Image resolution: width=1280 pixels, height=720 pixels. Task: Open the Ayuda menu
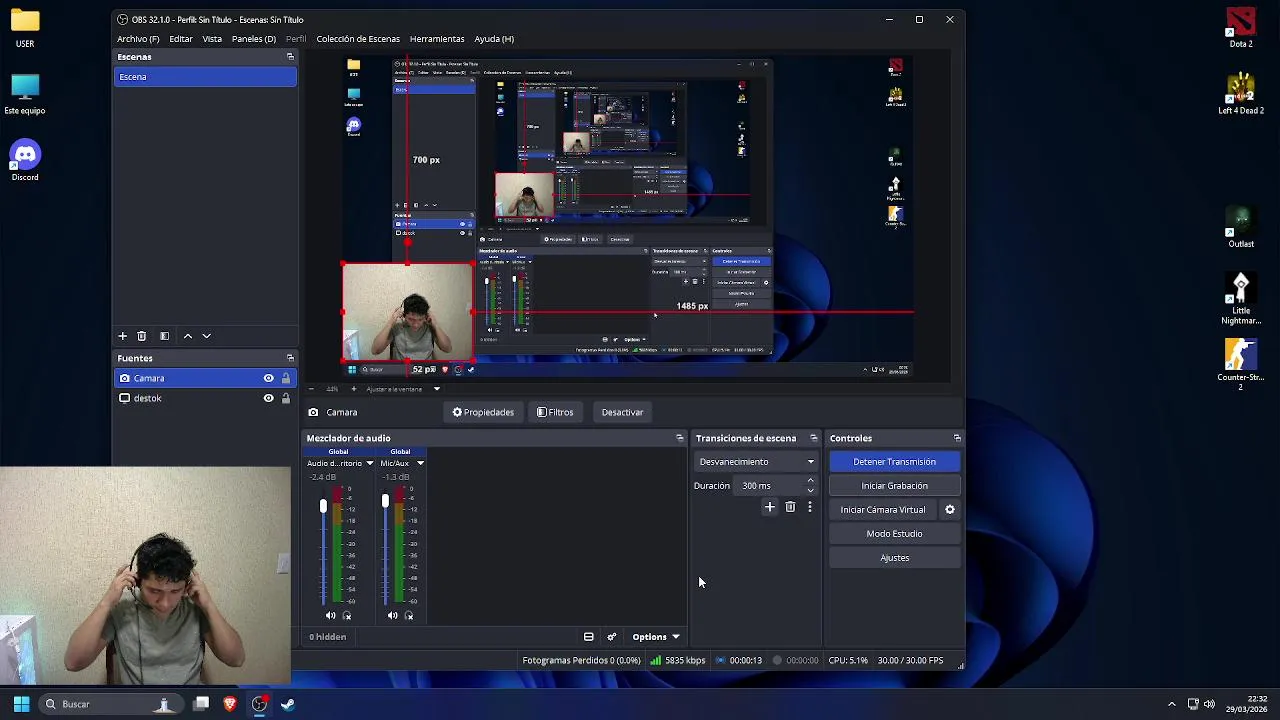[494, 39]
